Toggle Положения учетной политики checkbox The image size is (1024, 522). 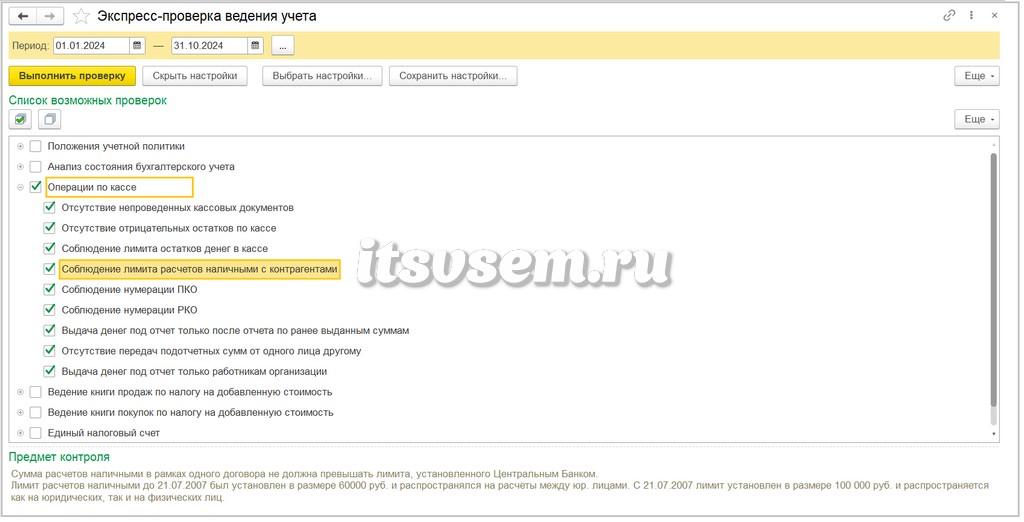(35, 146)
